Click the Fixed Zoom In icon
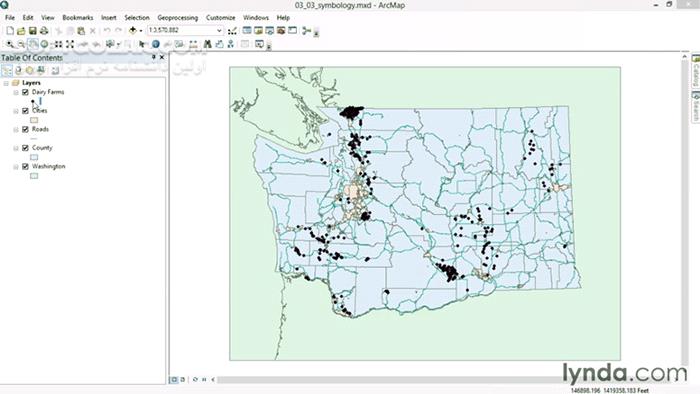700x394 pixels. (58, 44)
